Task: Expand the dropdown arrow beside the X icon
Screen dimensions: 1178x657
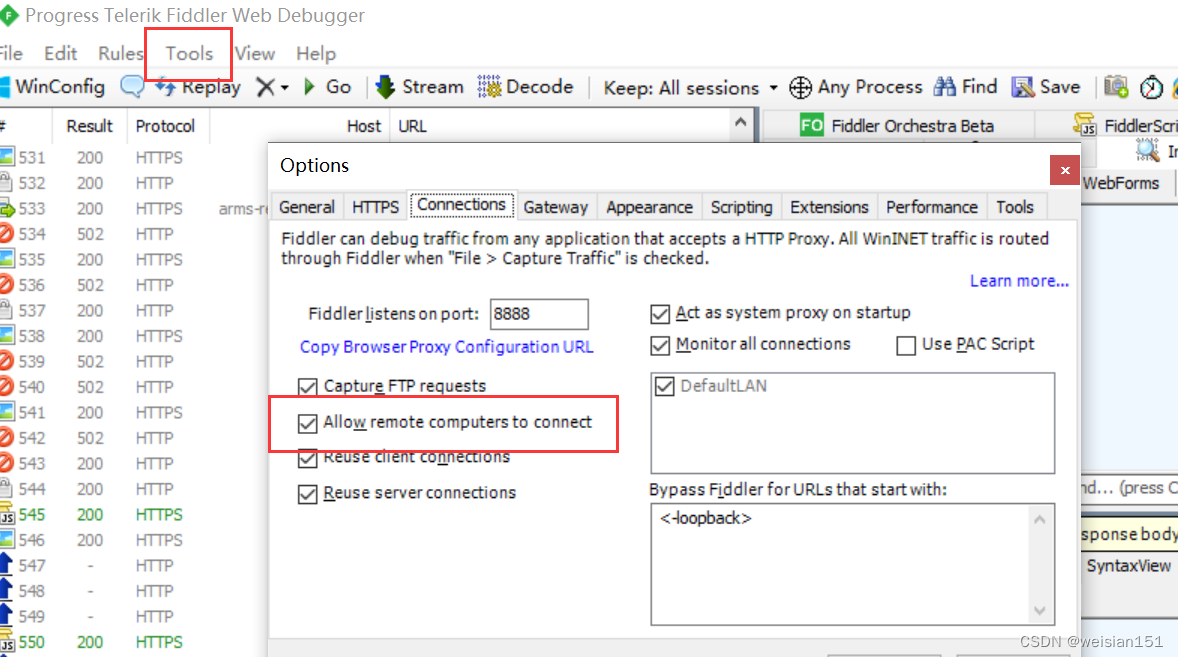Action: 283,87
